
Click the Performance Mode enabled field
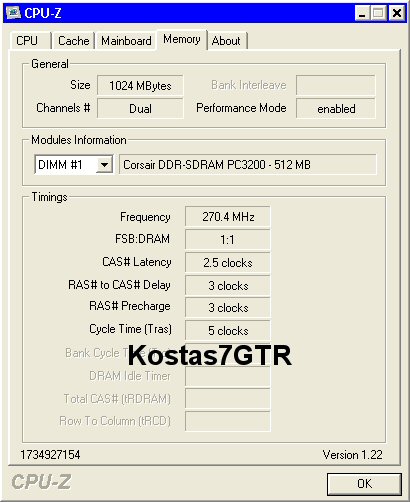coord(336,108)
